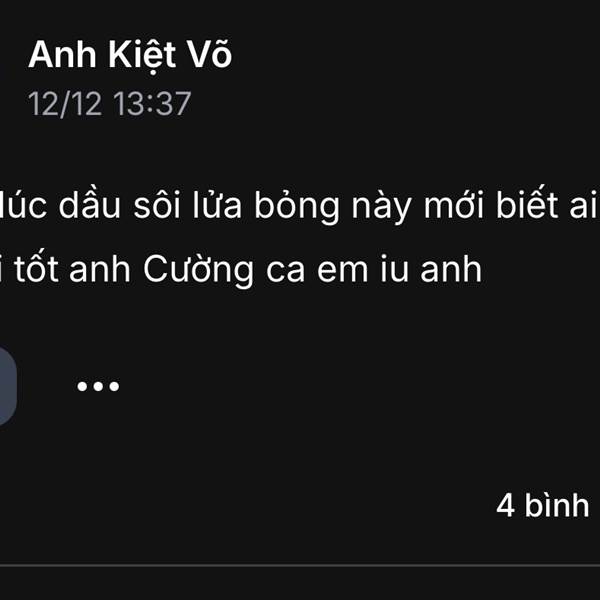Click the middle dot of the options ellipsis
This screenshot has height=600, width=600.
(98, 386)
